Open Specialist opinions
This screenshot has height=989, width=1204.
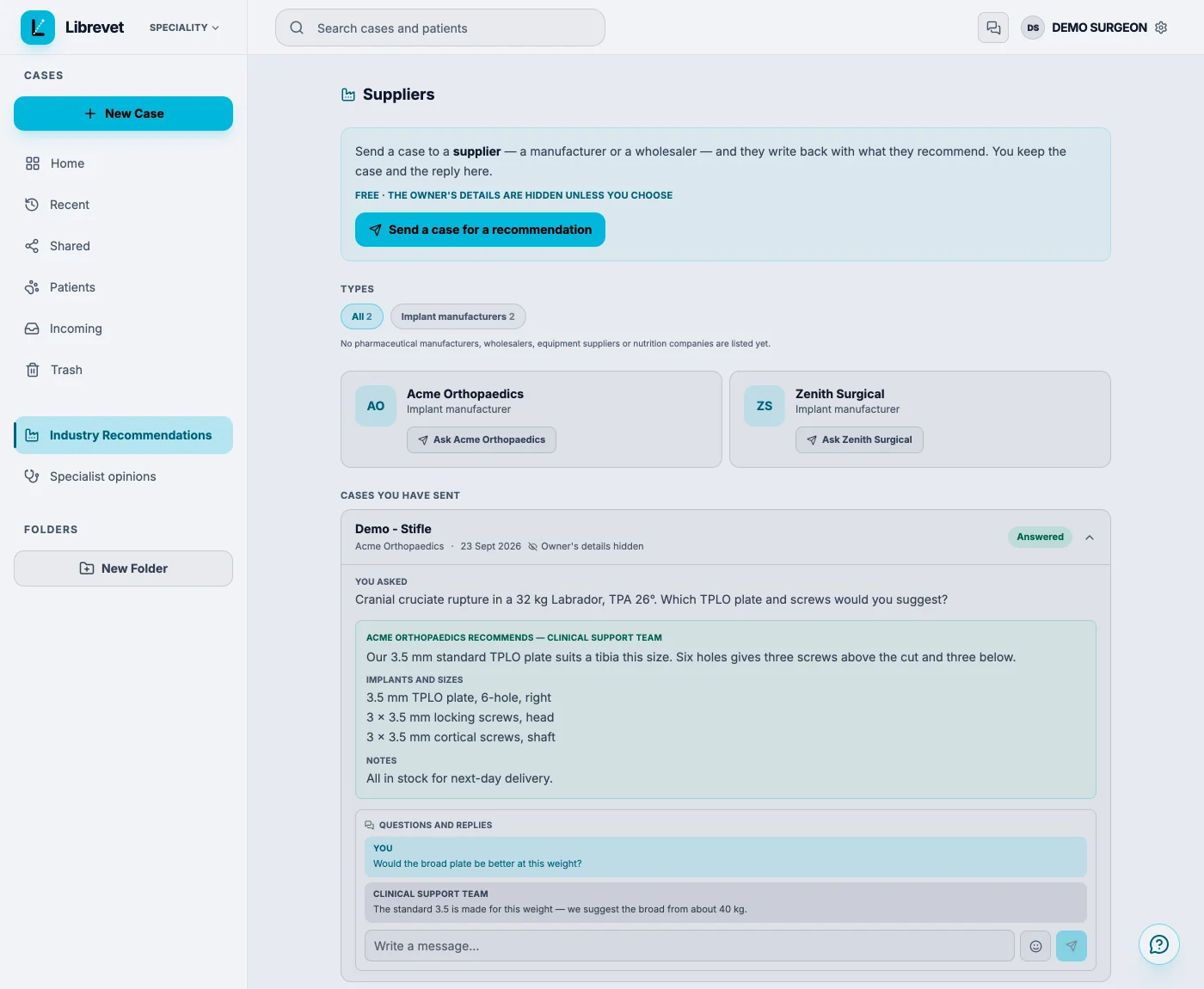click(x=123, y=476)
